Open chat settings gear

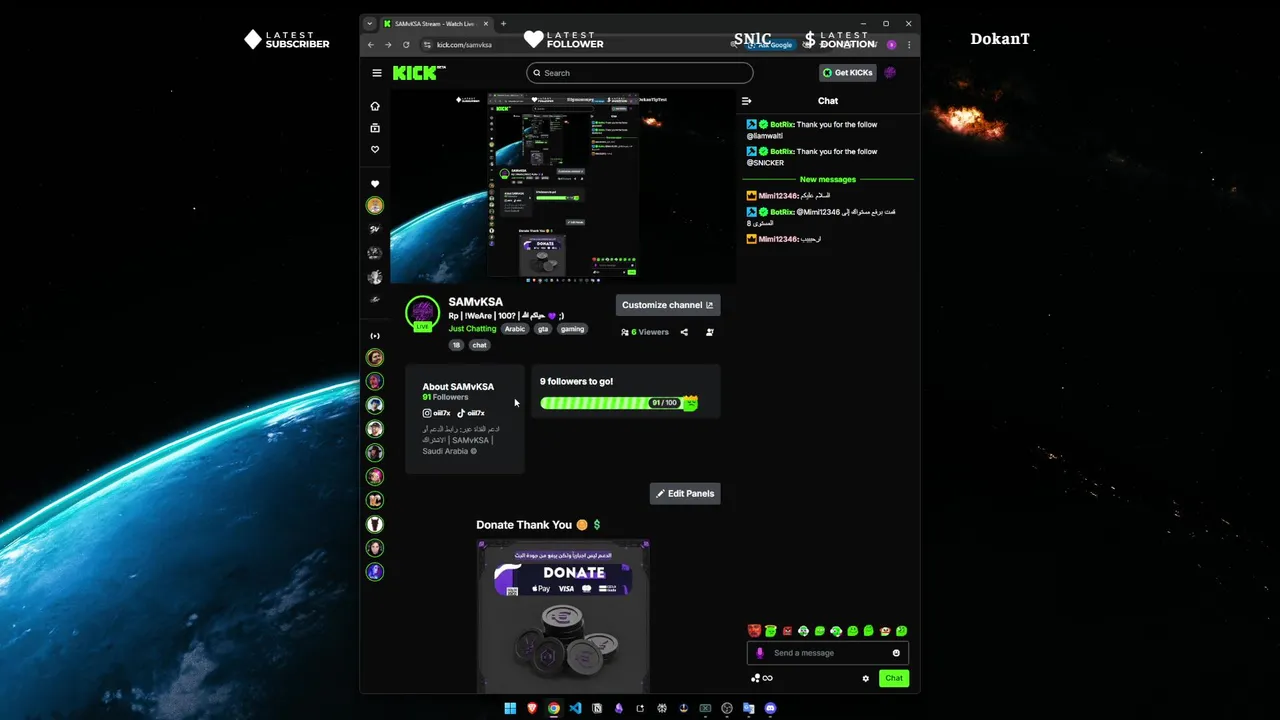click(x=866, y=678)
